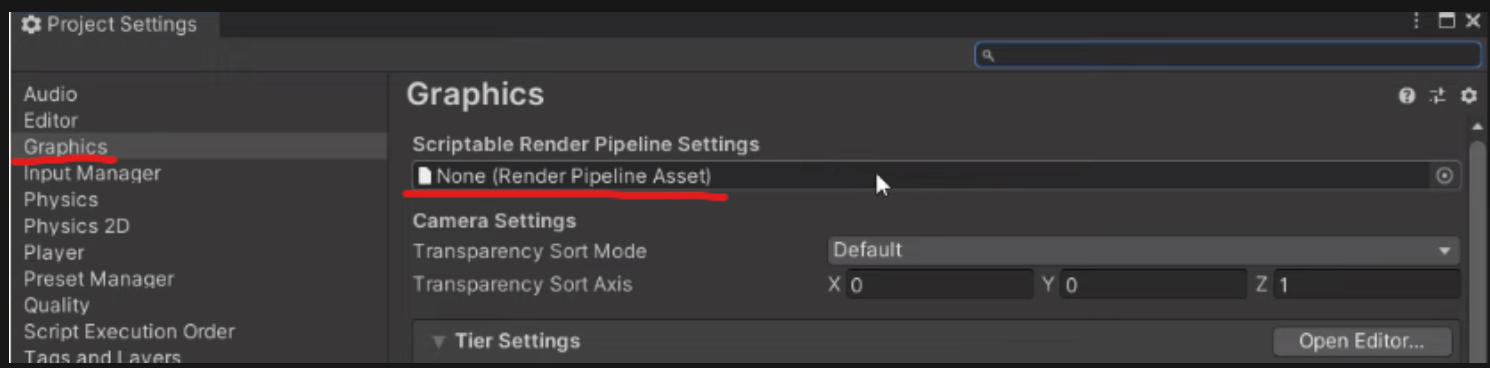1490x368 pixels.
Task: Open the Graphics settings gear menu
Action: point(1468,96)
